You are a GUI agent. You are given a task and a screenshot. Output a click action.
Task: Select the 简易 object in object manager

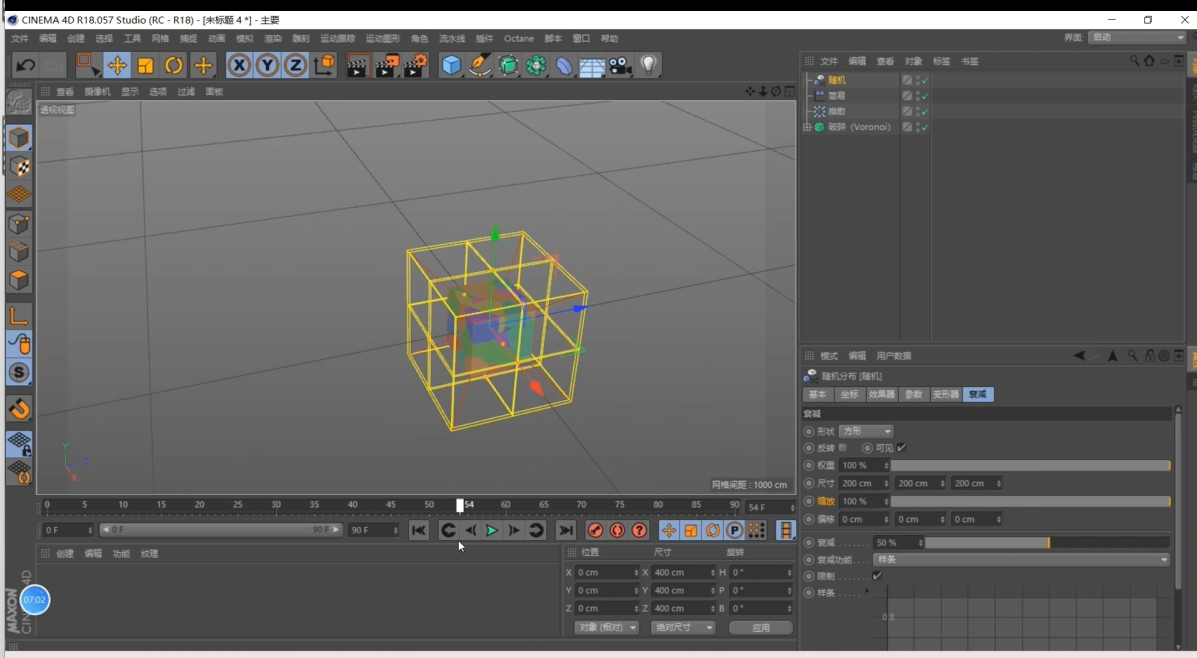pyautogui.click(x=837, y=96)
